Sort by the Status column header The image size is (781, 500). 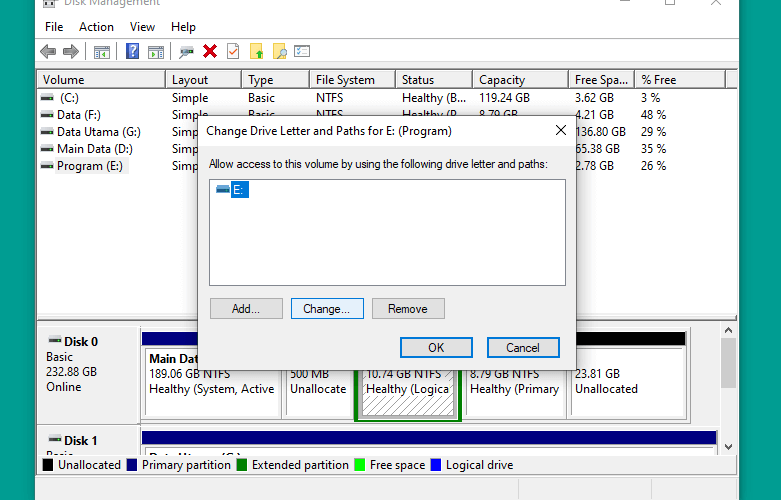[x=434, y=80]
